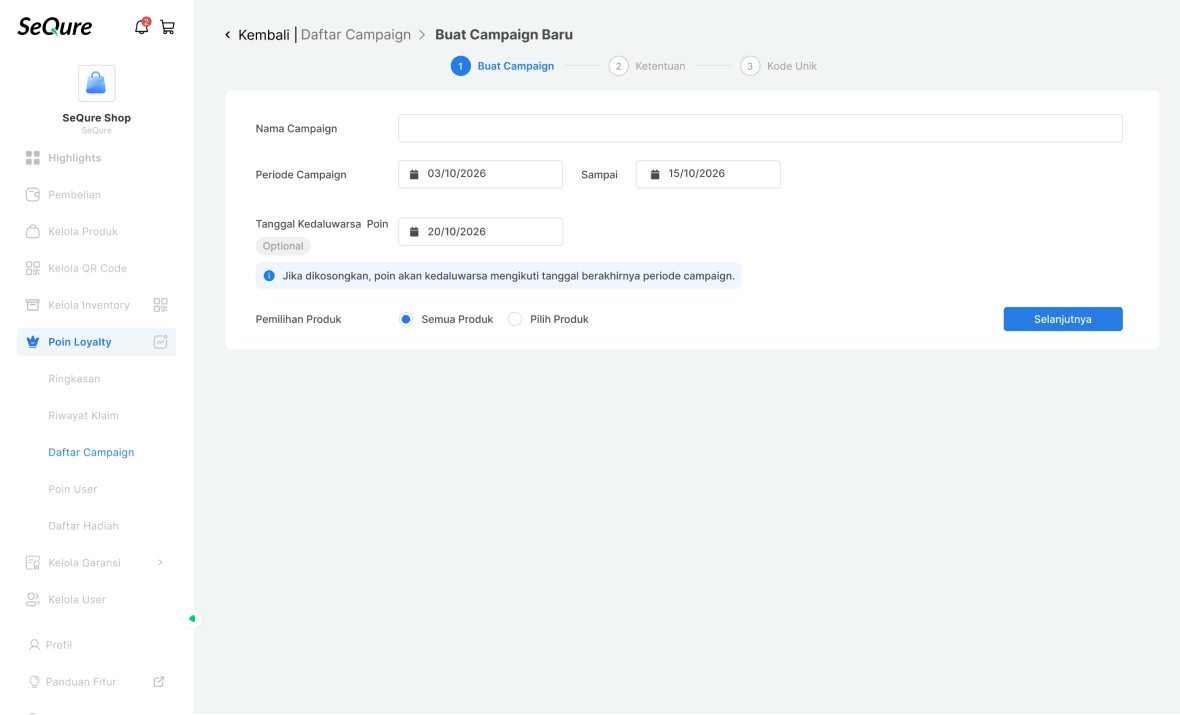Click the Kelola Garansi certificate icon
1180x715 pixels.
pos(32,562)
